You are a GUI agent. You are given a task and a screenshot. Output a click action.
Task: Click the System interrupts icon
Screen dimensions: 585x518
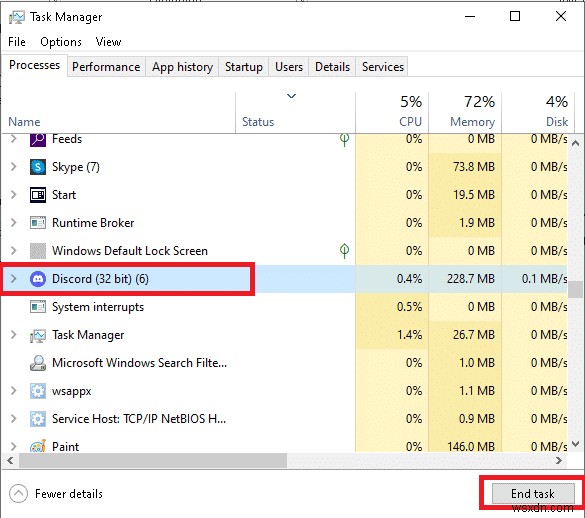pos(38,307)
